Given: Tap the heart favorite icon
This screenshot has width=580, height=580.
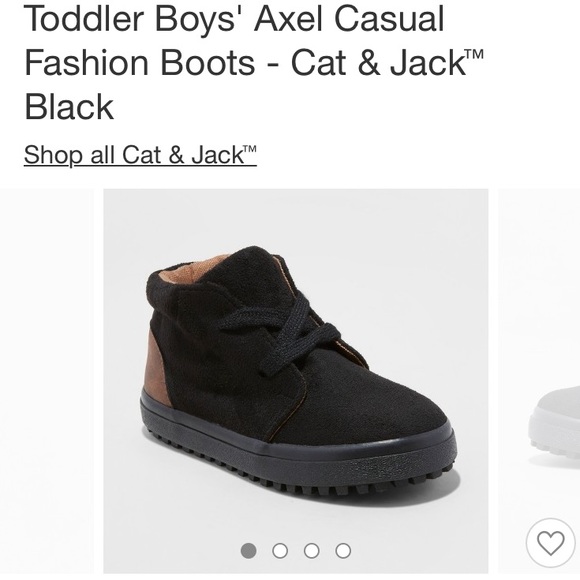Looking at the screenshot, I should click(x=550, y=543).
